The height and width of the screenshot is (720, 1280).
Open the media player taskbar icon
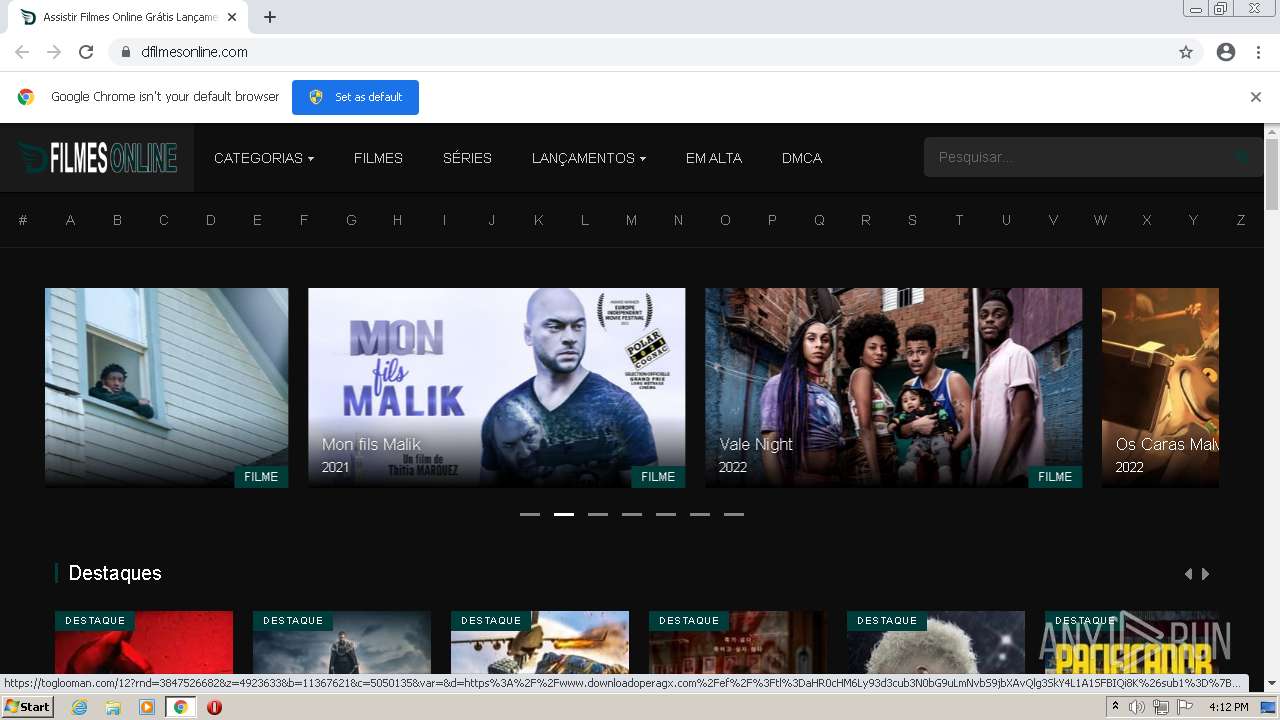[147, 707]
